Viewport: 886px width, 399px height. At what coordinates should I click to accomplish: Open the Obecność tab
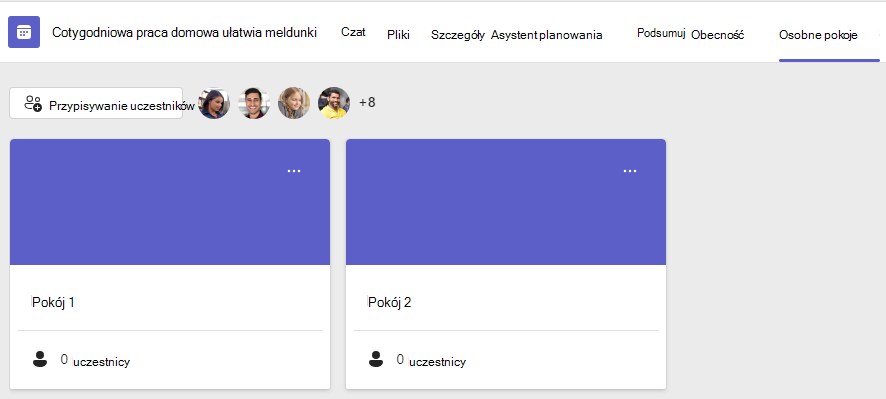tap(718, 35)
